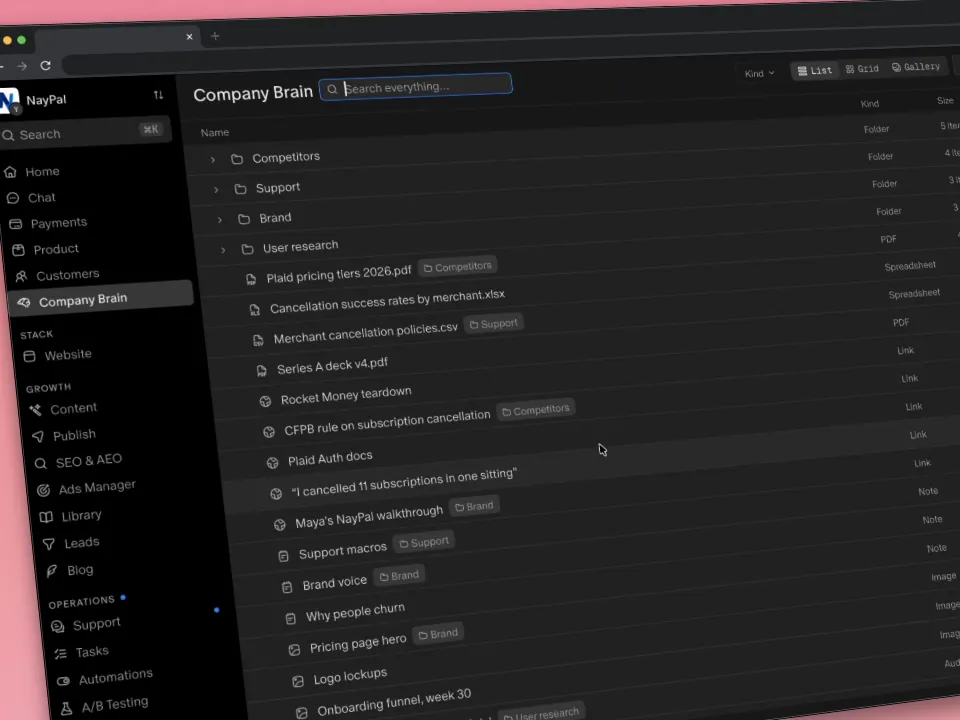Click the Brand tag on Pricing page hero
Screen dimensions: 960x720
(438, 634)
